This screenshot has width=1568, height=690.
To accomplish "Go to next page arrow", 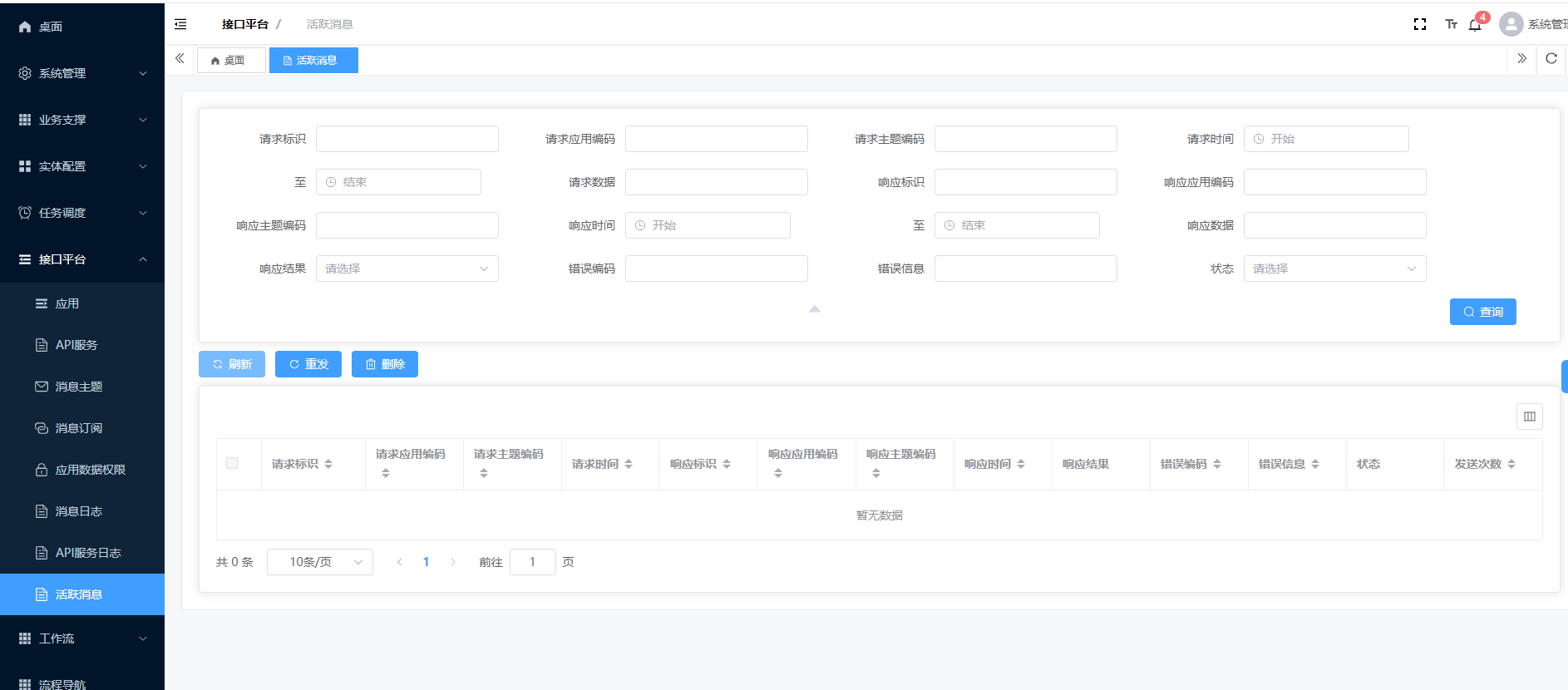I will tap(453, 562).
